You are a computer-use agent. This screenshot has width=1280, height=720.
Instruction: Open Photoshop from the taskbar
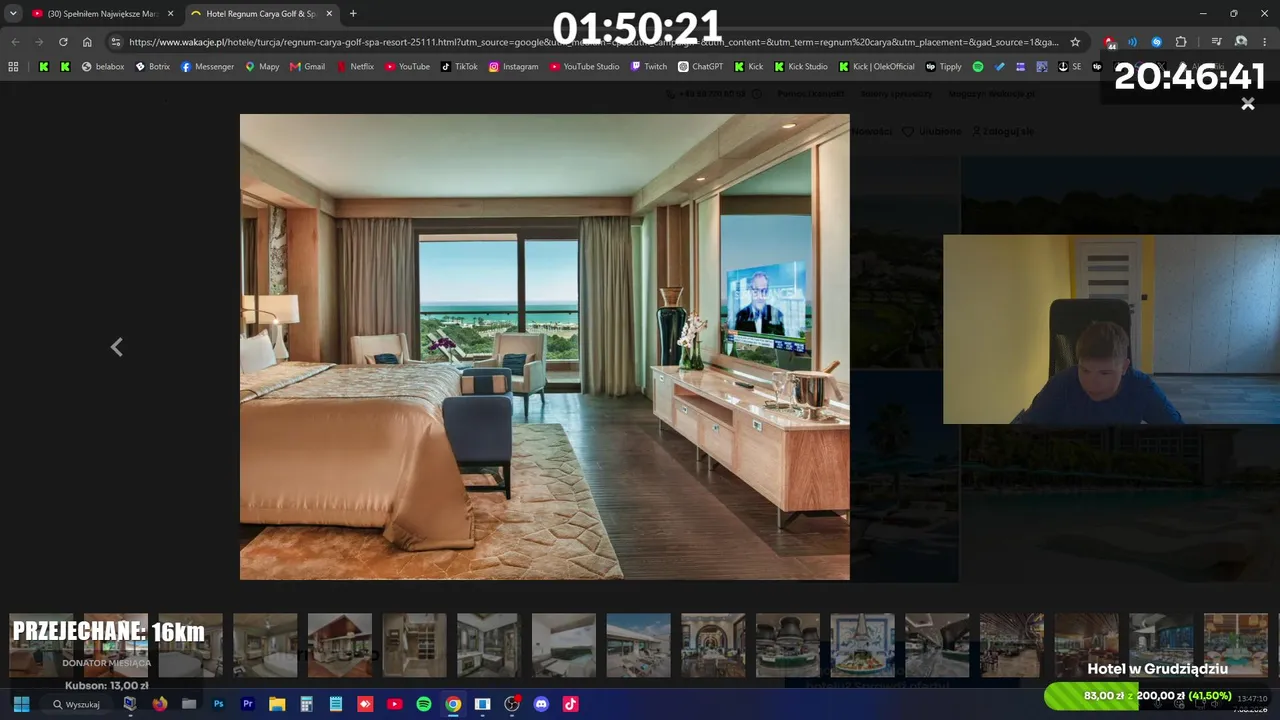(x=218, y=704)
